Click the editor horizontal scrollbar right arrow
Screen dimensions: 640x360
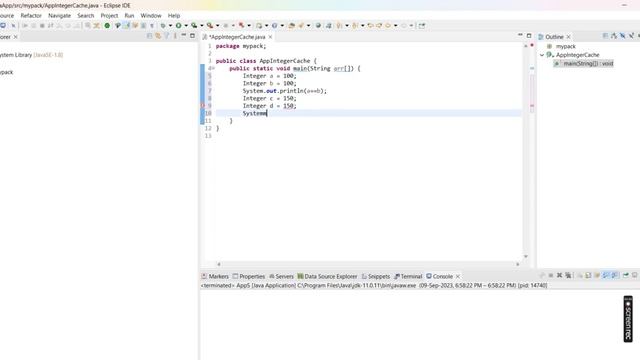pyautogui.click(x=518, y=264)
